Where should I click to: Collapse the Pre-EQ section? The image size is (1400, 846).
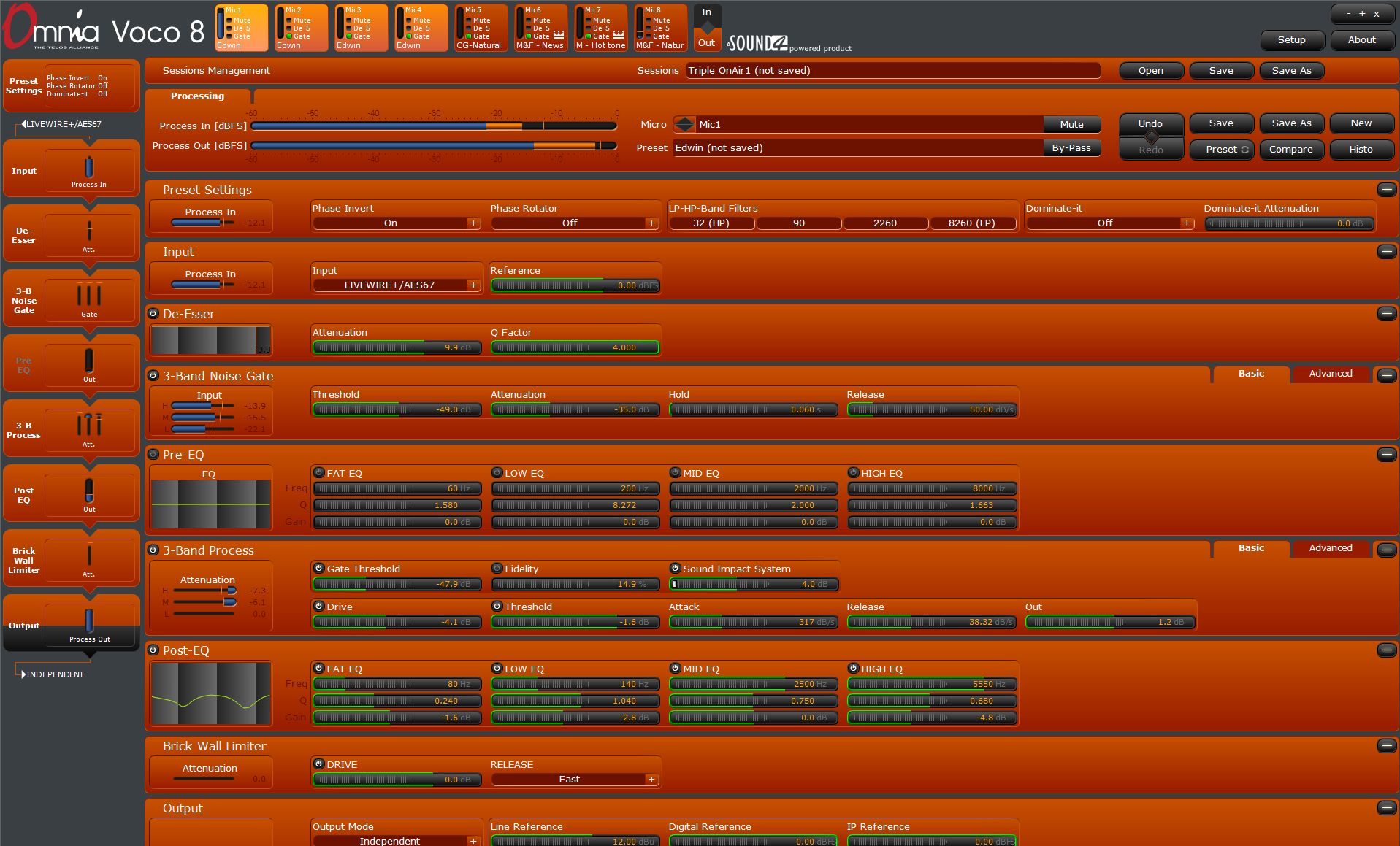click(1386, 455)
